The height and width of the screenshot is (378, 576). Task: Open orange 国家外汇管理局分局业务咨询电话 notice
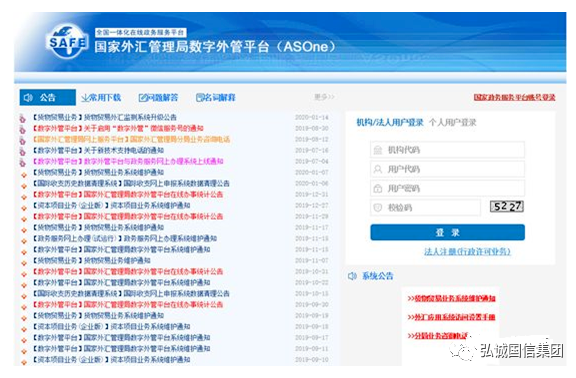pos(131,139)
